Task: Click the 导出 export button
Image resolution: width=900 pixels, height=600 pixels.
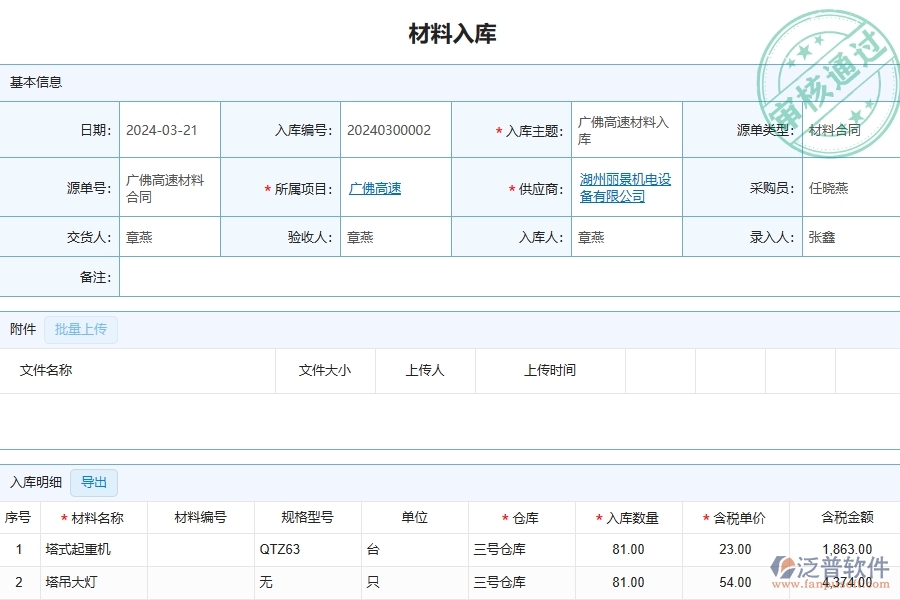Action: point(94,482)
